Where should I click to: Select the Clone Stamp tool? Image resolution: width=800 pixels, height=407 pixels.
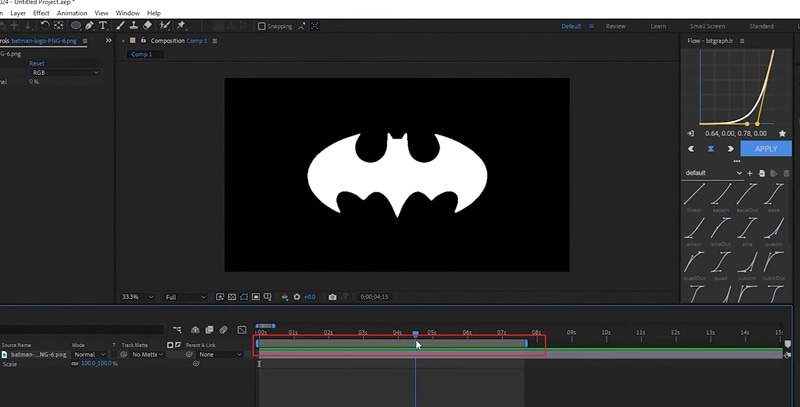[x=134, y=25]
